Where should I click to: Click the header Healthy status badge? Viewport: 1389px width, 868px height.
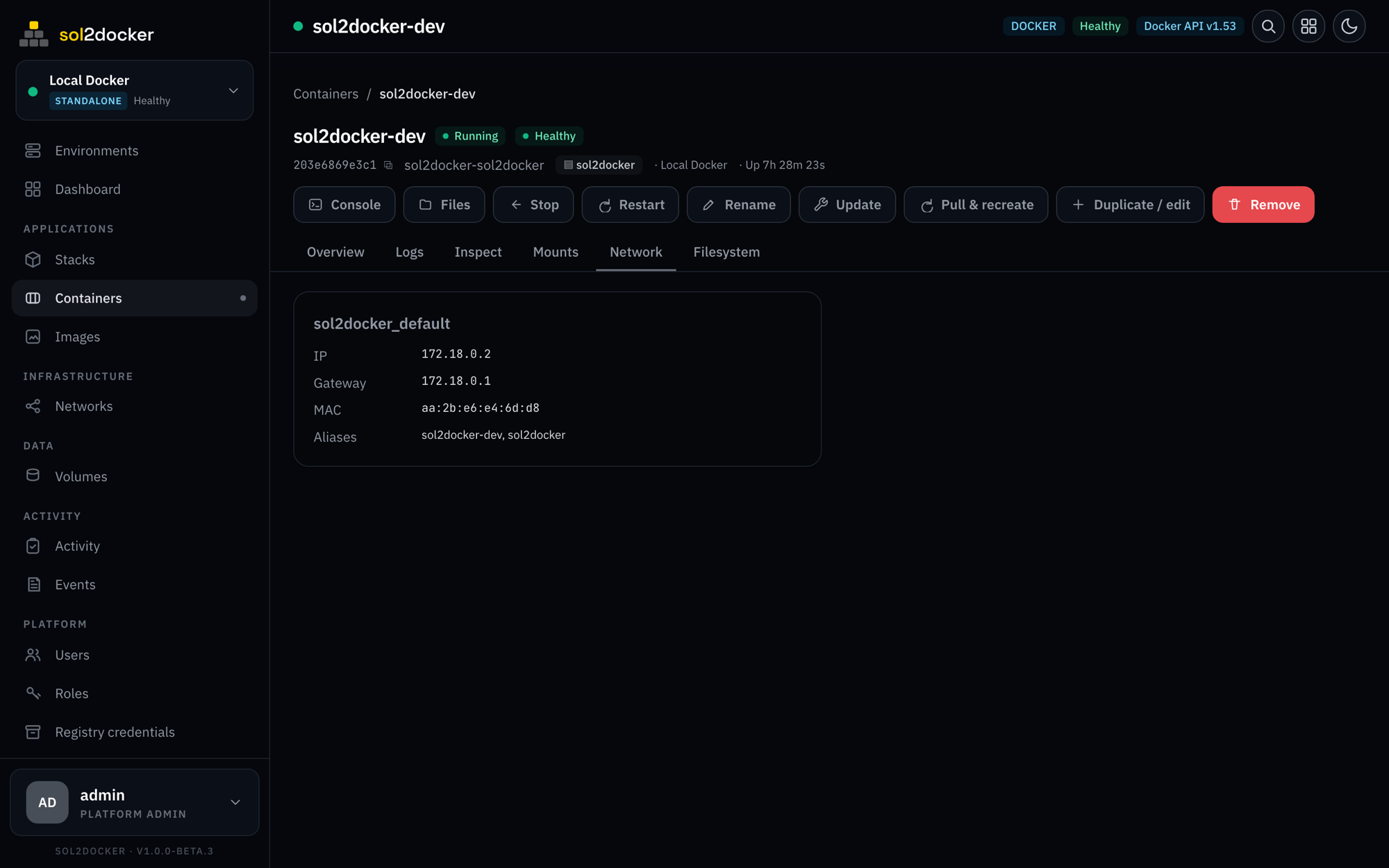coord(1100,26)
